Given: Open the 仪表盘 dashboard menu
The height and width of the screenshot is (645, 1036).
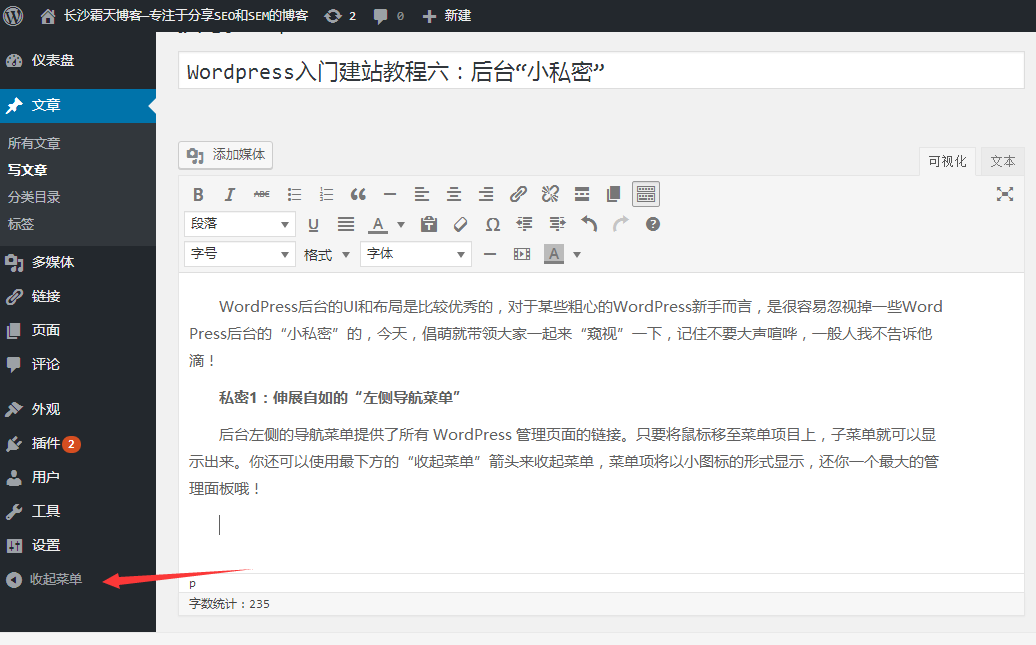Looking at the screenshot, I should [78, 60].
